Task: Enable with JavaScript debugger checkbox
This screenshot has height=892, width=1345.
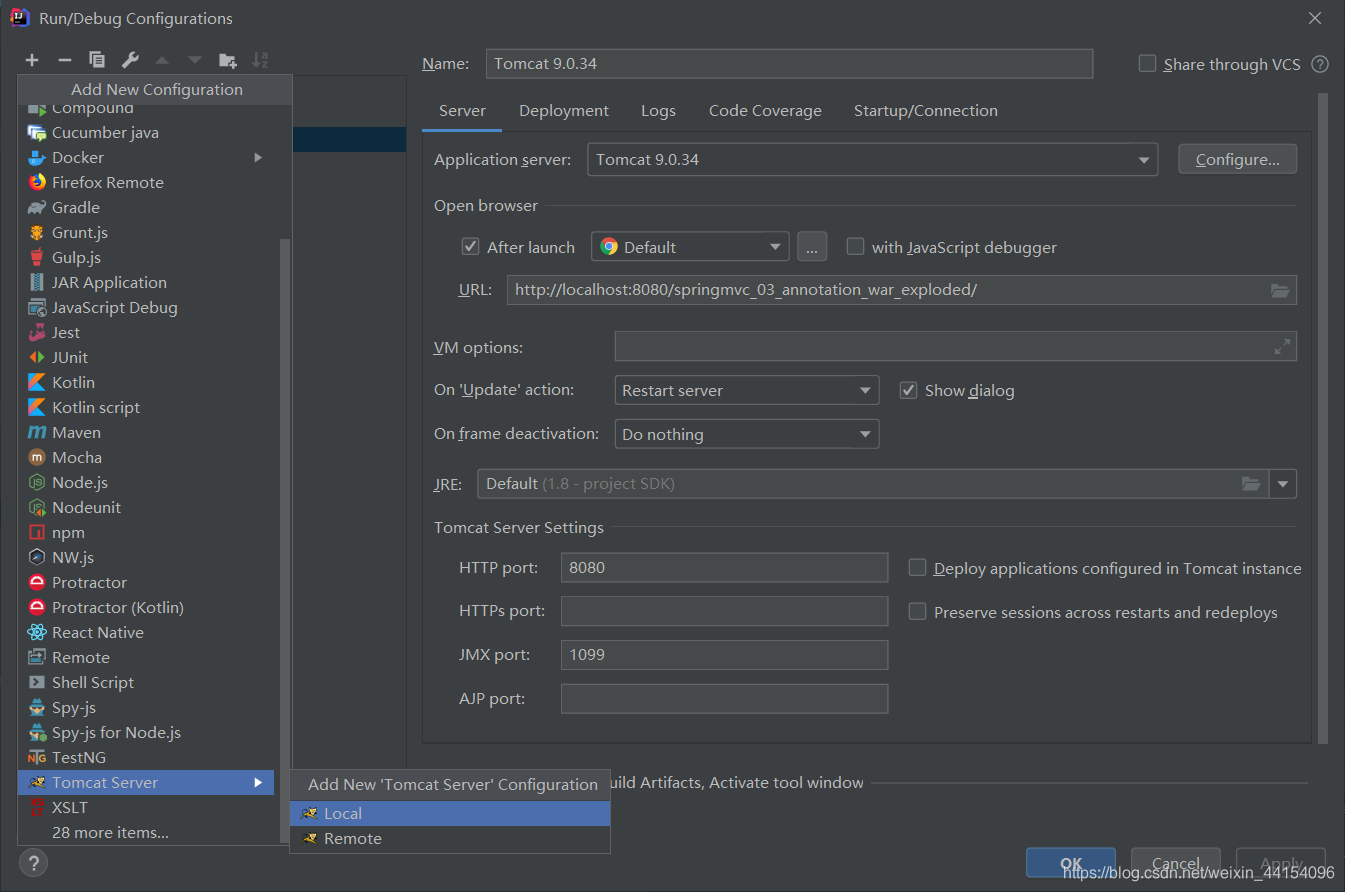Action: pos(855,246)
